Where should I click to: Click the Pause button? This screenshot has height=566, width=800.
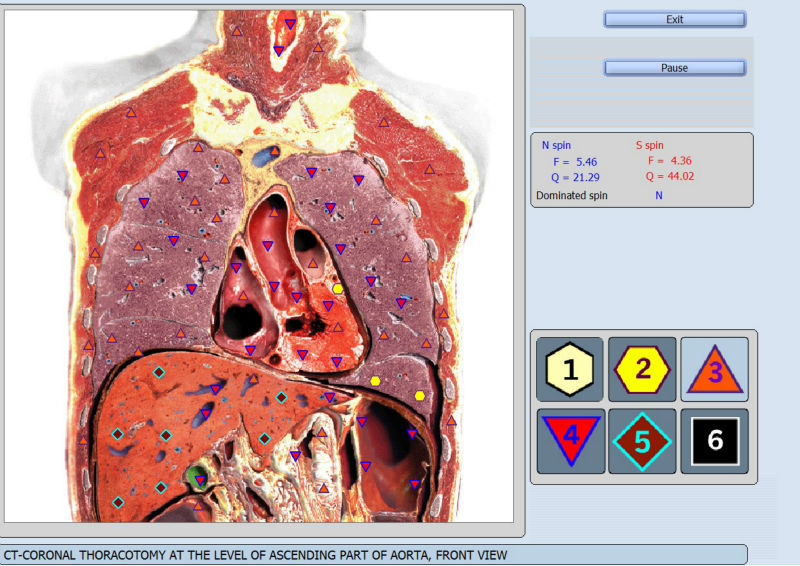(674, 68)
